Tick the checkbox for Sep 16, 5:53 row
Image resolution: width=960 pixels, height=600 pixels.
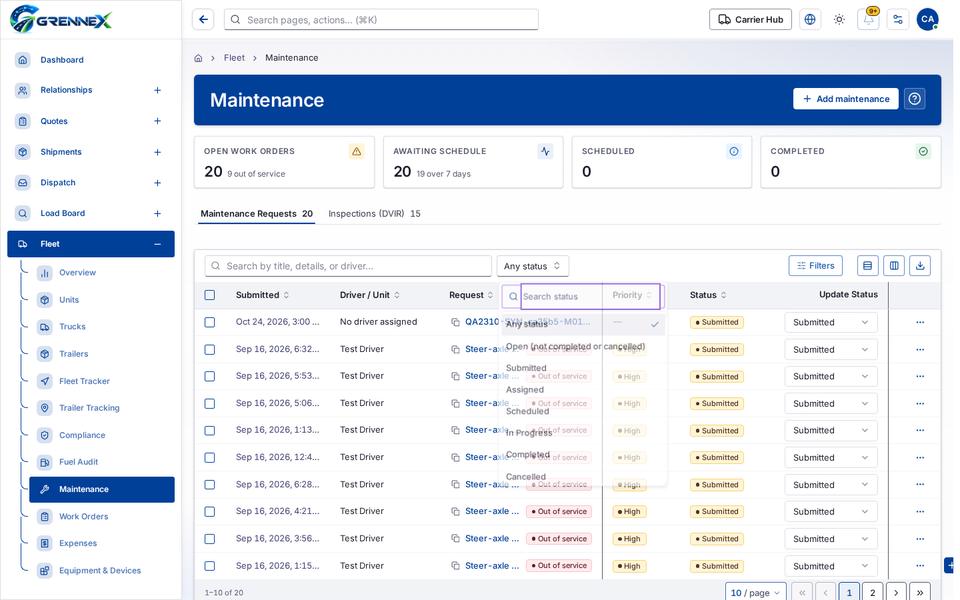pos(210,377)
